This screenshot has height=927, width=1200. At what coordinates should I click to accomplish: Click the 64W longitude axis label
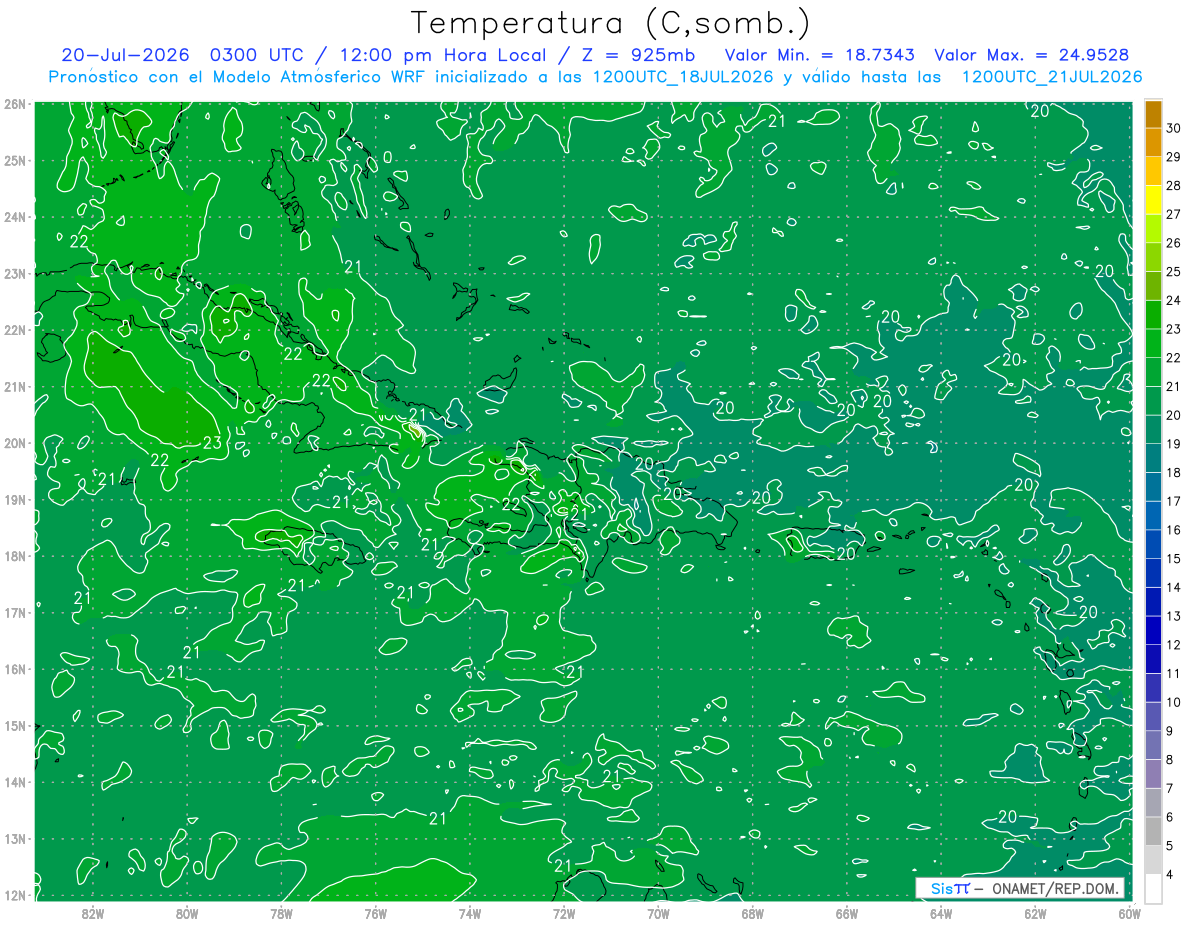(x=941, y=913)
